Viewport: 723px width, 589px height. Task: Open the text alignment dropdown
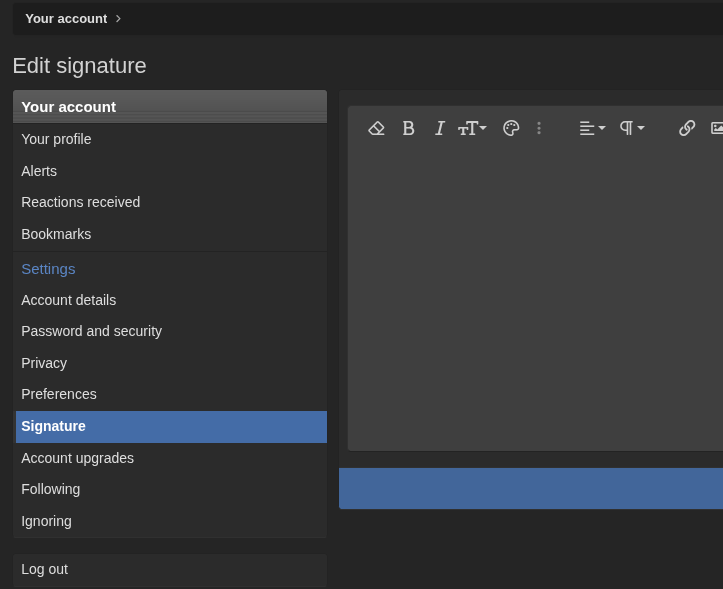point(592,128)
